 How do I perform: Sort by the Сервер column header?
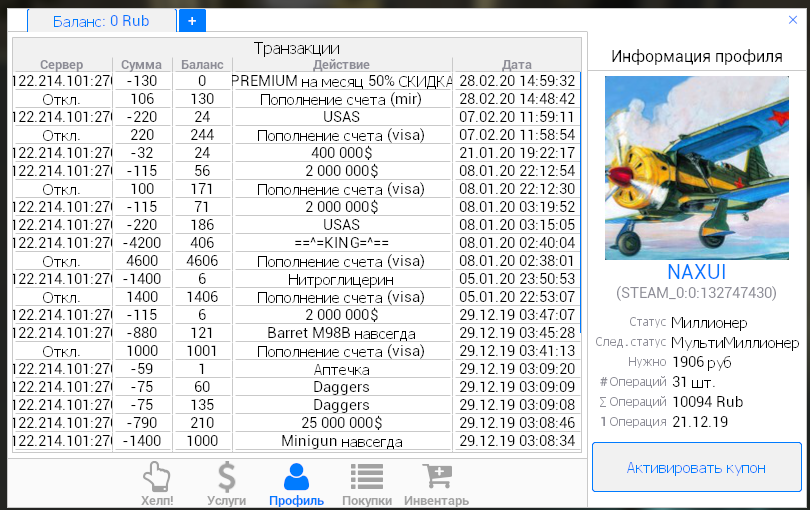61,65
